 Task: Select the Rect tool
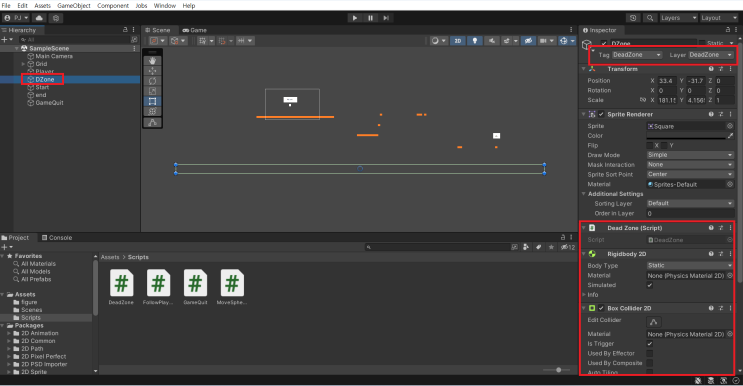152,101
